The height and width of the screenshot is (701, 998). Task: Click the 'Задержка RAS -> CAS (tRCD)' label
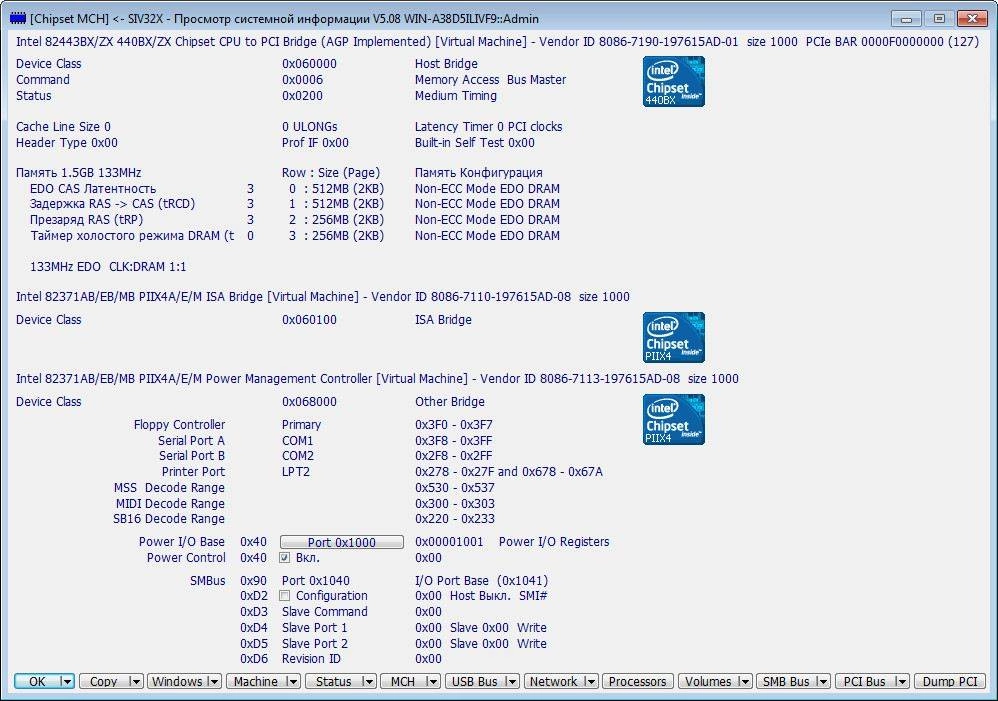(113, 204)
